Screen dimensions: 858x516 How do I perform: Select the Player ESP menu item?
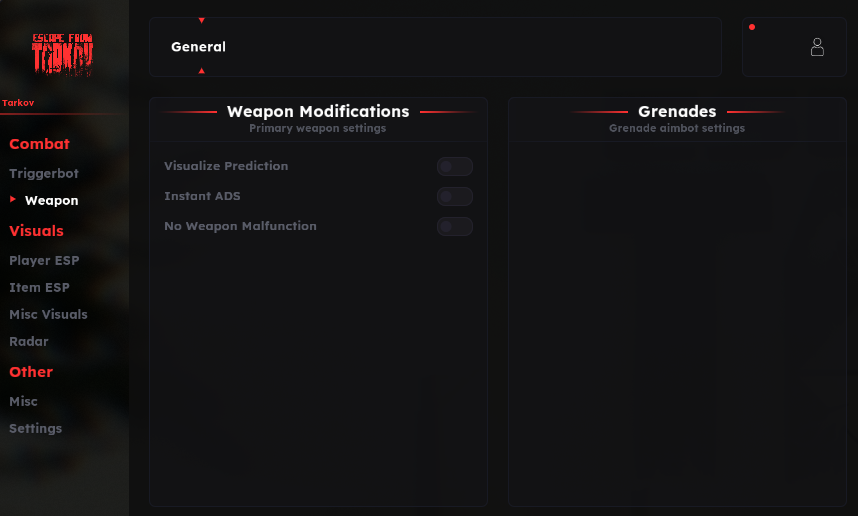44,261
